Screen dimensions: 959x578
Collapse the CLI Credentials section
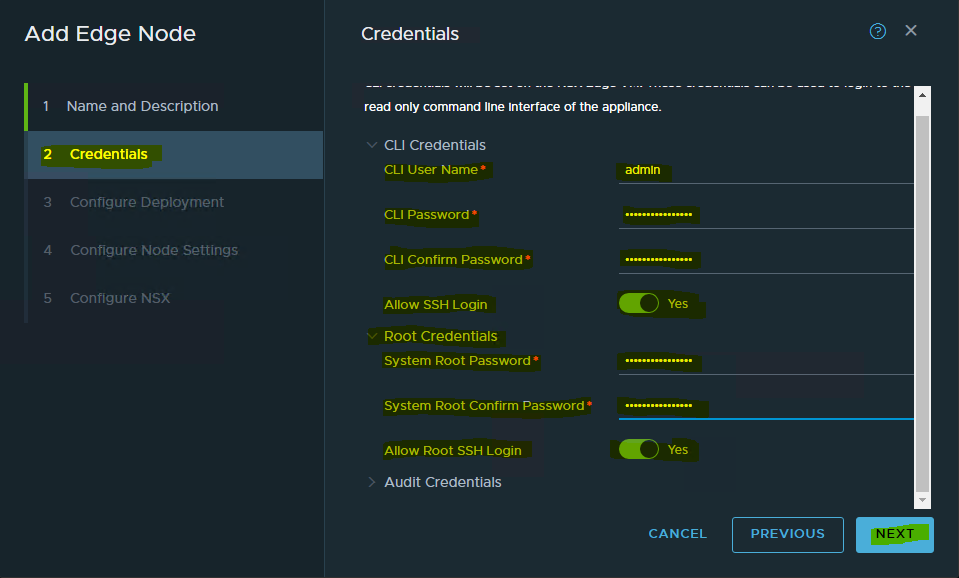pyautogui.click(x=371, y=145)
